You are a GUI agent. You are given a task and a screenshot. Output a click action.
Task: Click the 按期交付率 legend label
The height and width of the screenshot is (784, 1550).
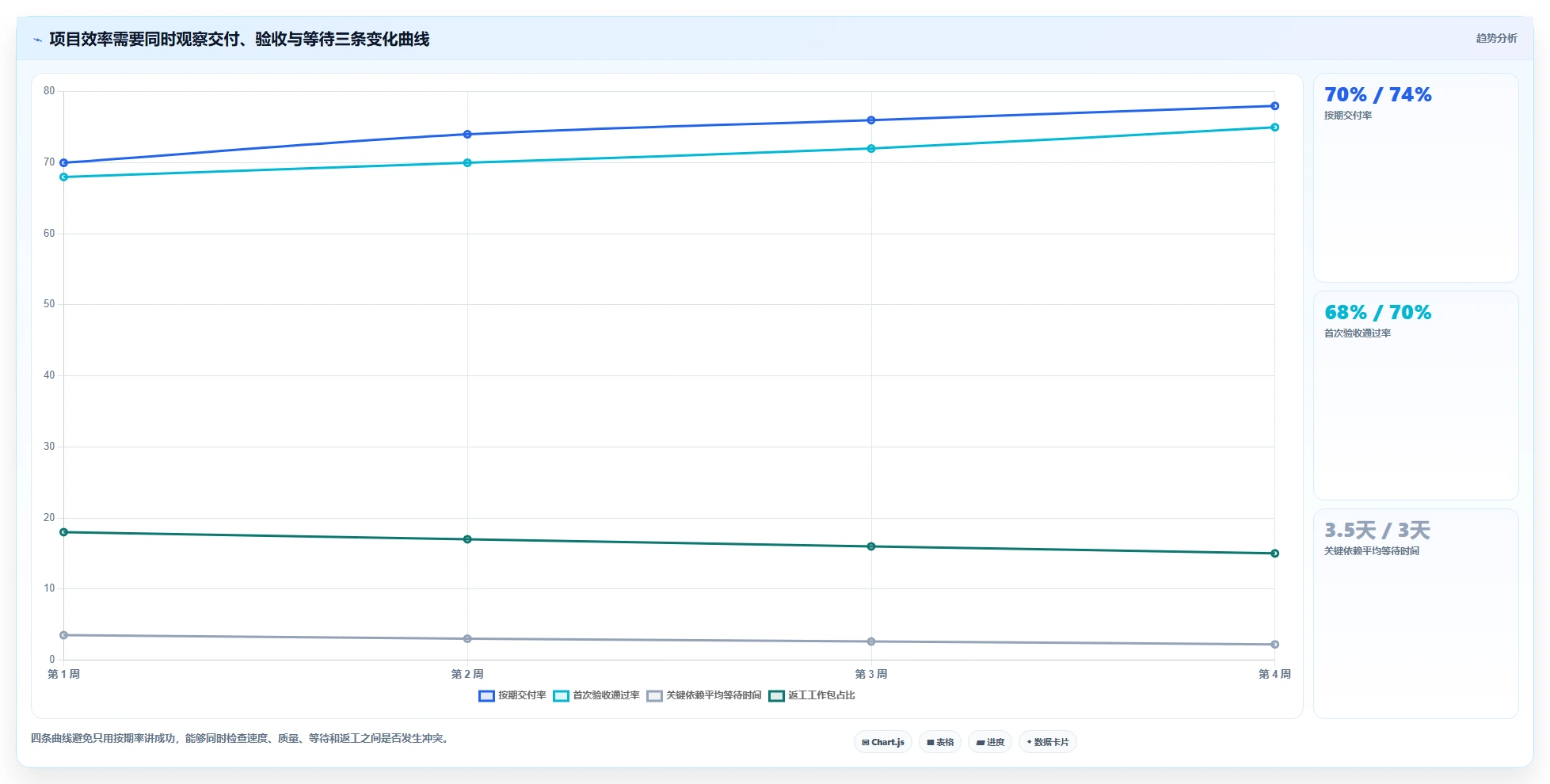[522, 695]
